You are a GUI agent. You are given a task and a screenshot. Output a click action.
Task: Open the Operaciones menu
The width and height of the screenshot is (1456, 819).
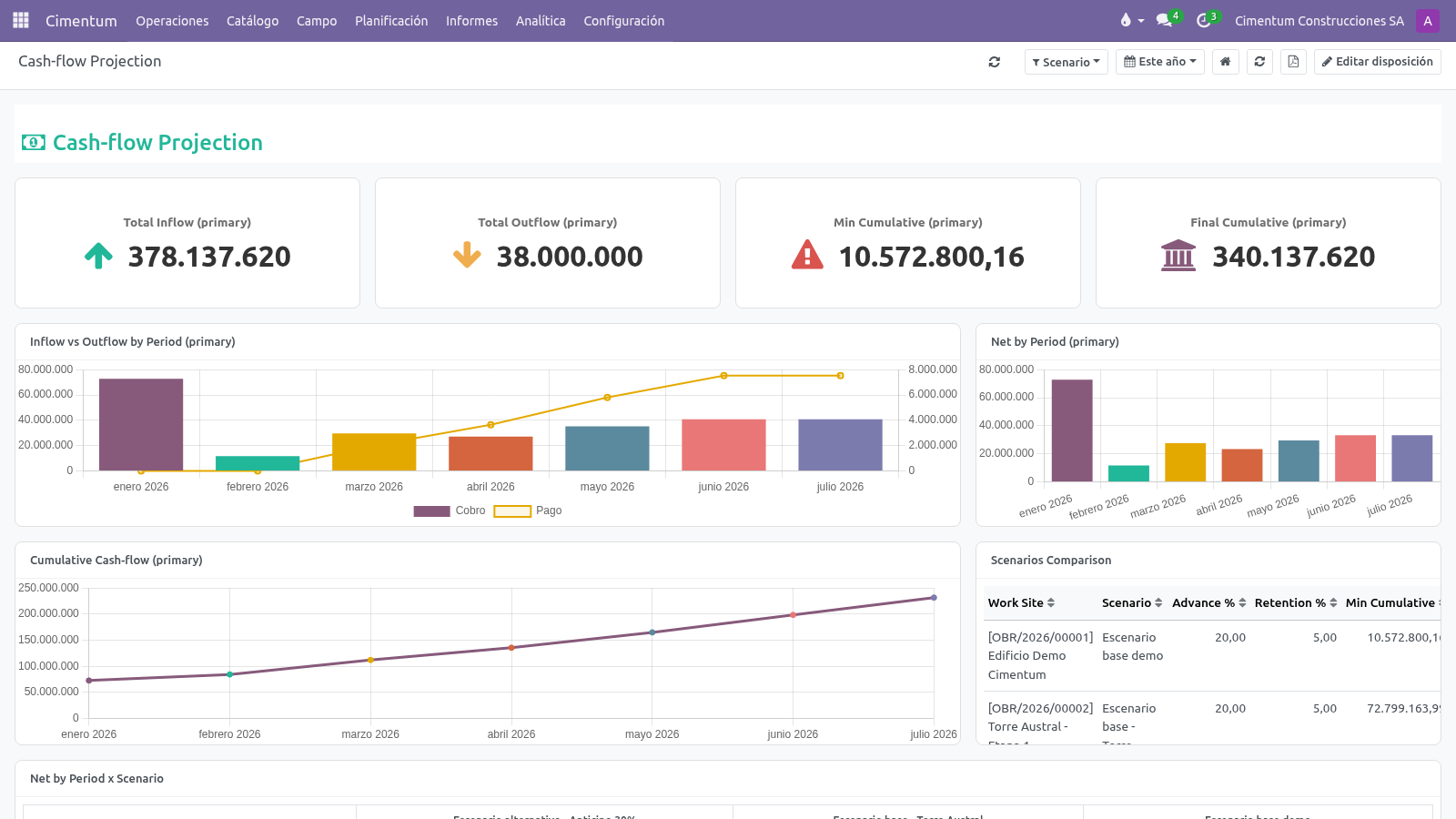172,20
